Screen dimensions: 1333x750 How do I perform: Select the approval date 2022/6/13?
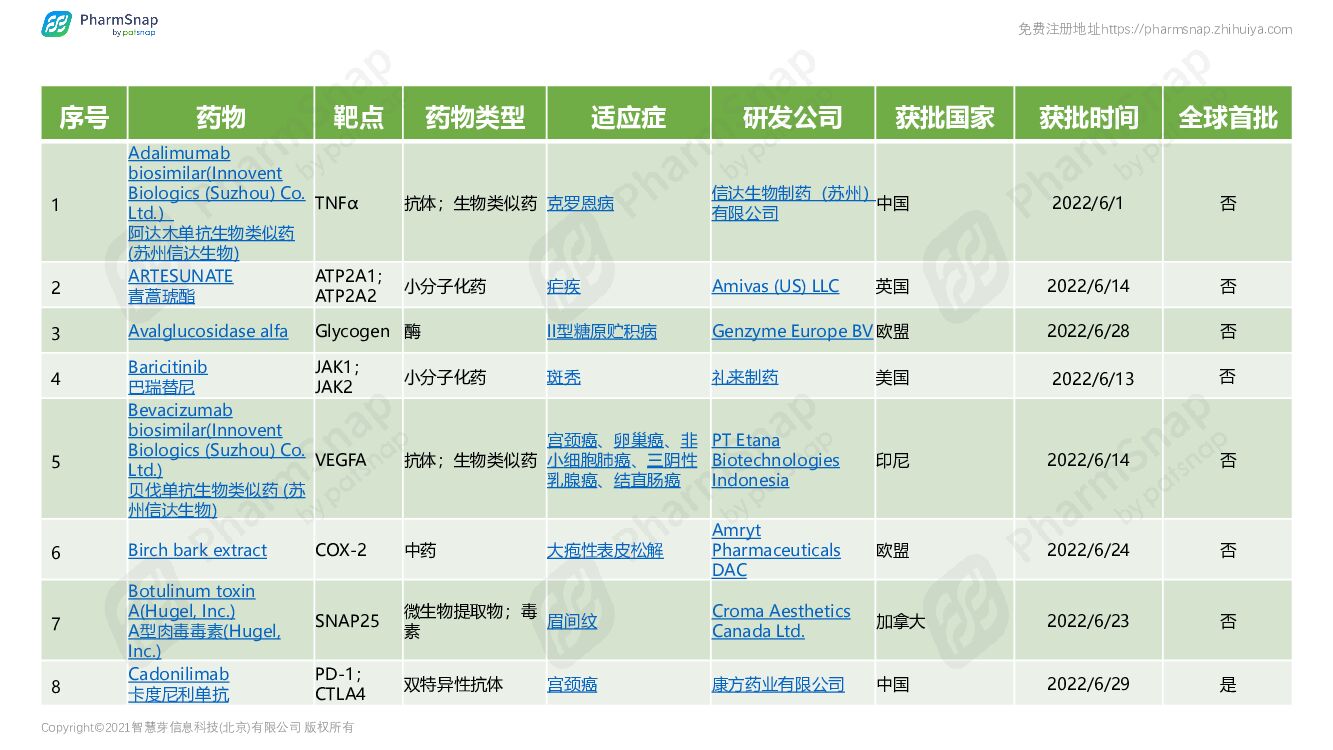click(x=1093, y=378)
